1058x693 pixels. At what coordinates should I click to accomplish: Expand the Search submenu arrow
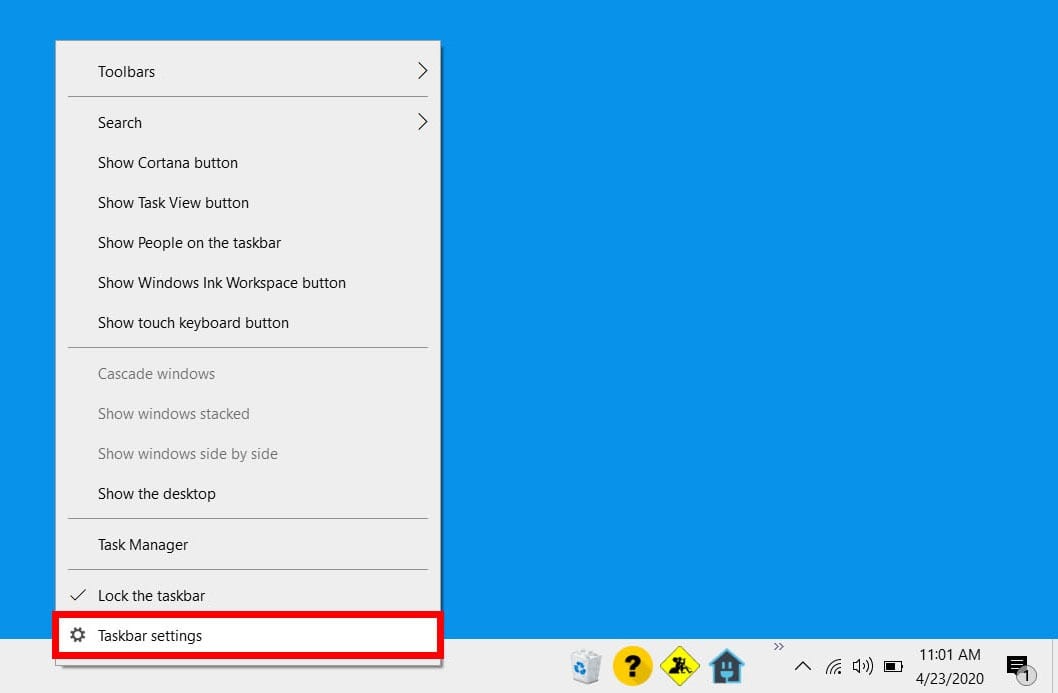422,122
